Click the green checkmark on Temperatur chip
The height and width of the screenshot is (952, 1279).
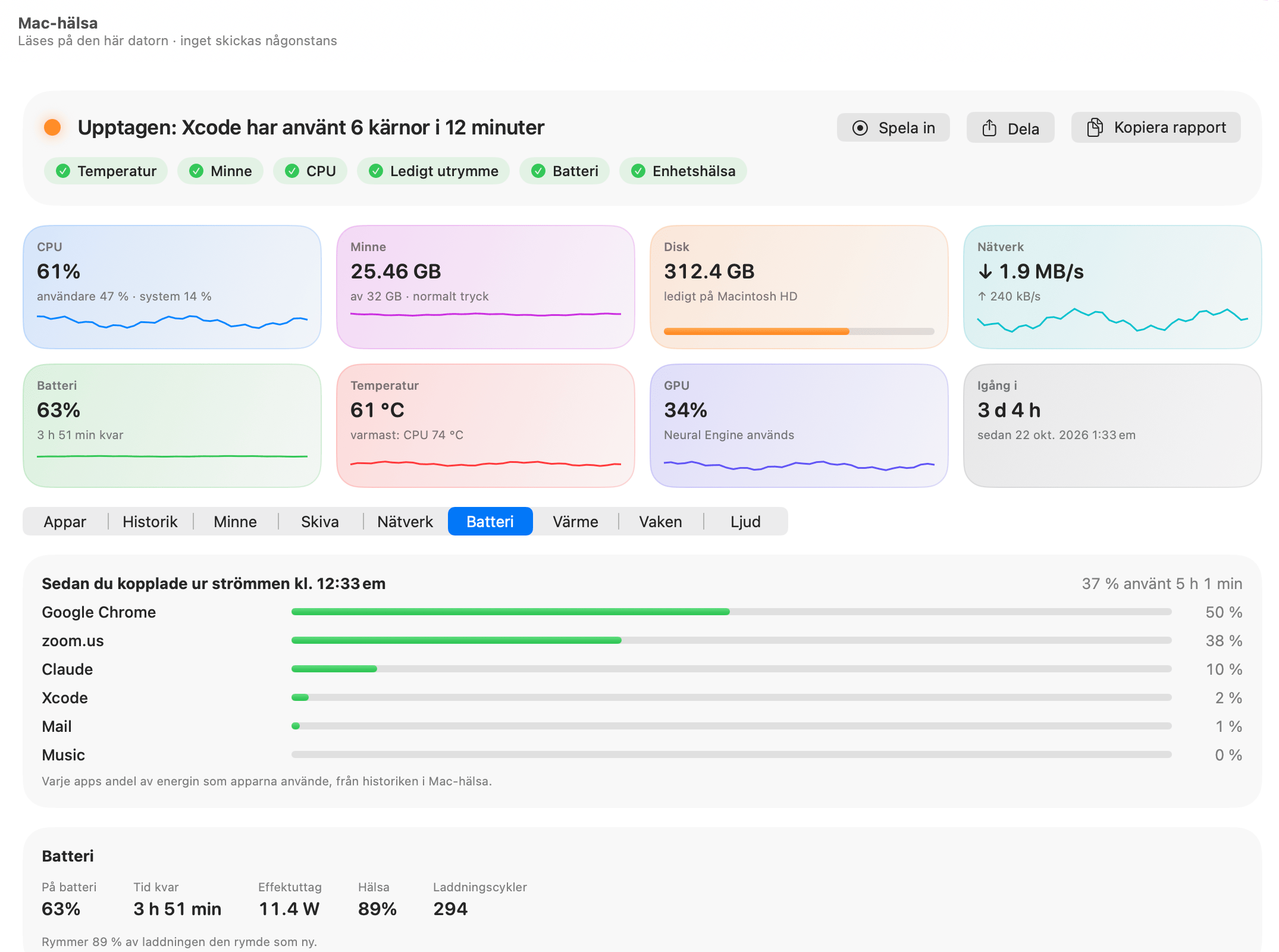point(63,171)
